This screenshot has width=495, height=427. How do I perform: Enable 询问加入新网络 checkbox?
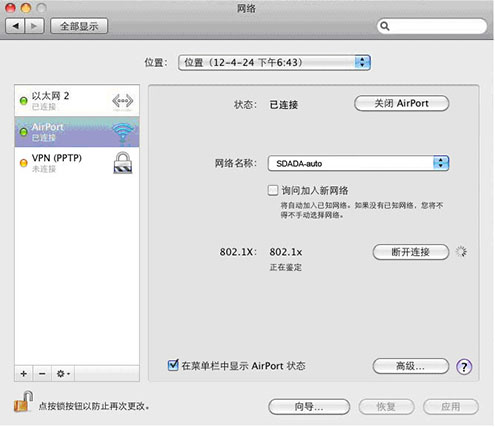coord(273,190)
